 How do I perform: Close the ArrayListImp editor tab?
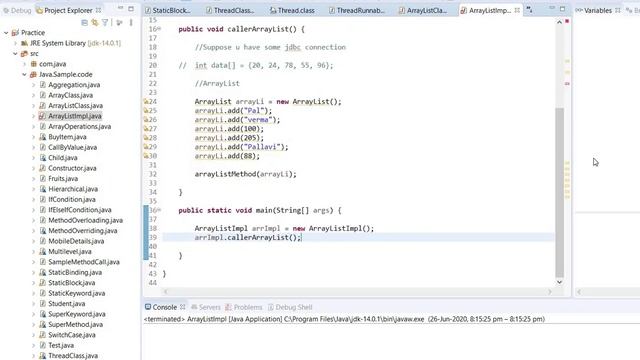tap(517, 10)
